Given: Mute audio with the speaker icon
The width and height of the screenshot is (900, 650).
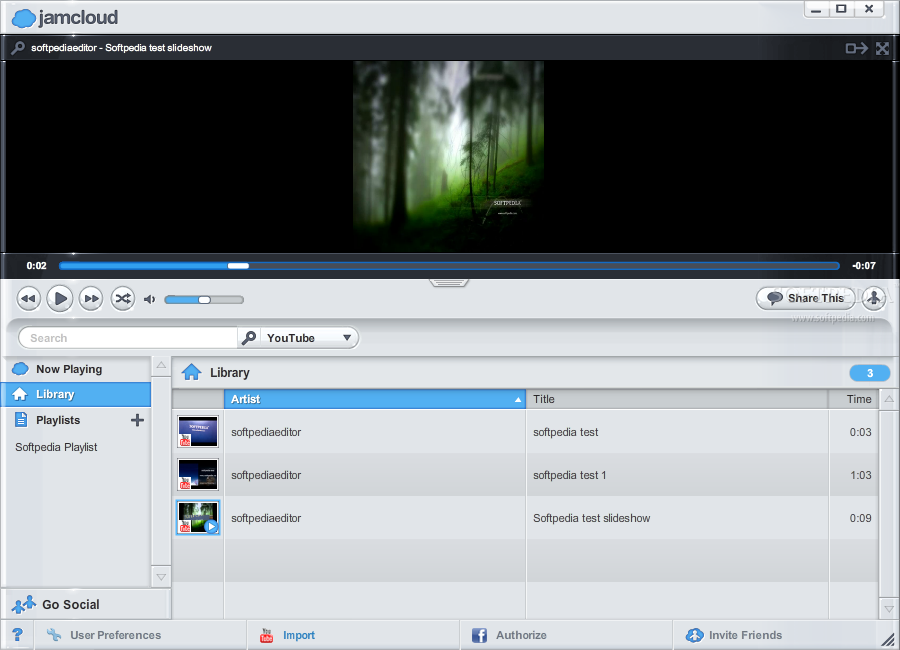Looking at the screenshot, I should (x=150, y=299).
